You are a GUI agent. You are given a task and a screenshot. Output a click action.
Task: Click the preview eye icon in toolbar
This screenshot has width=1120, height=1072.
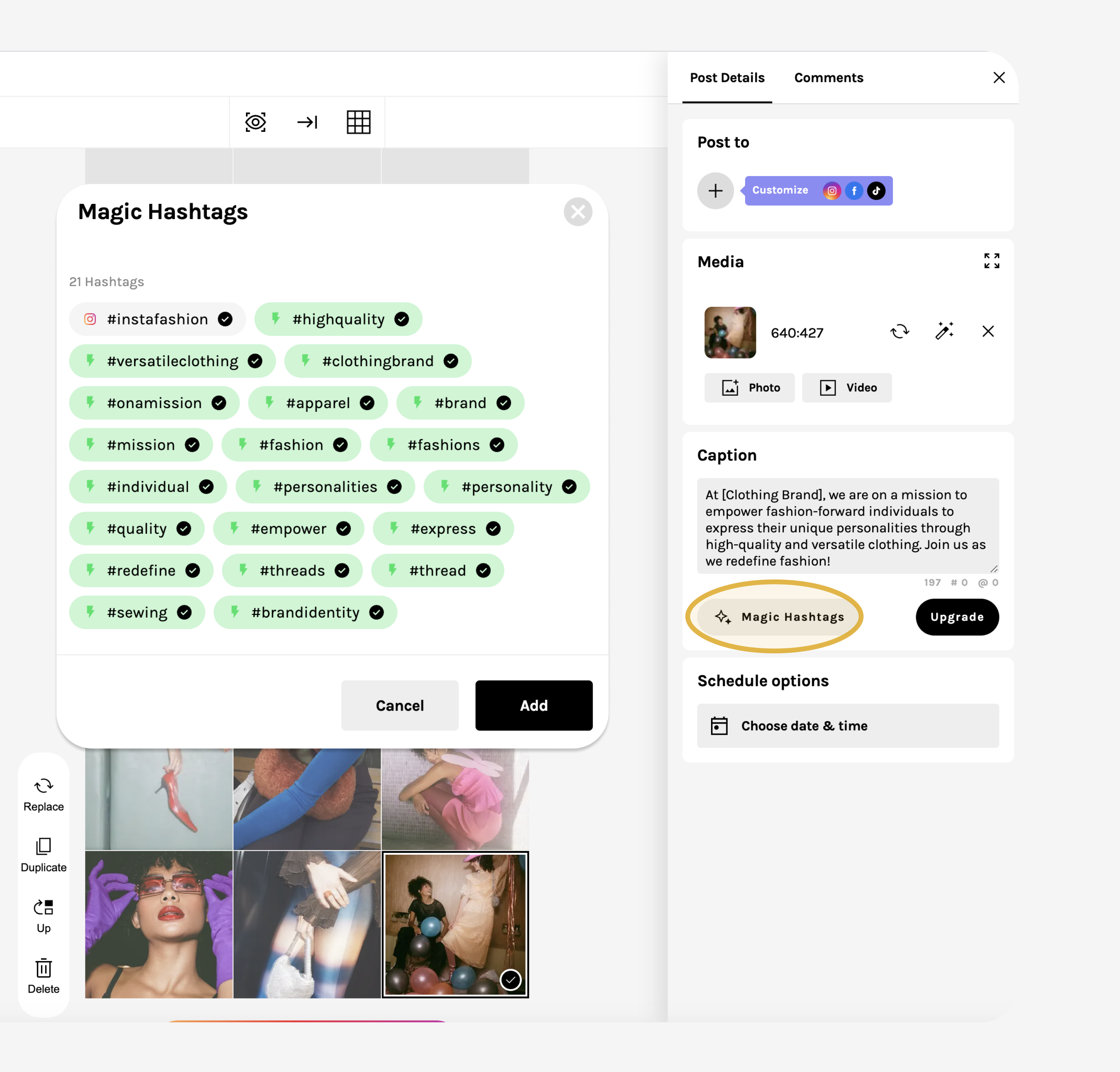click(255, 122)
